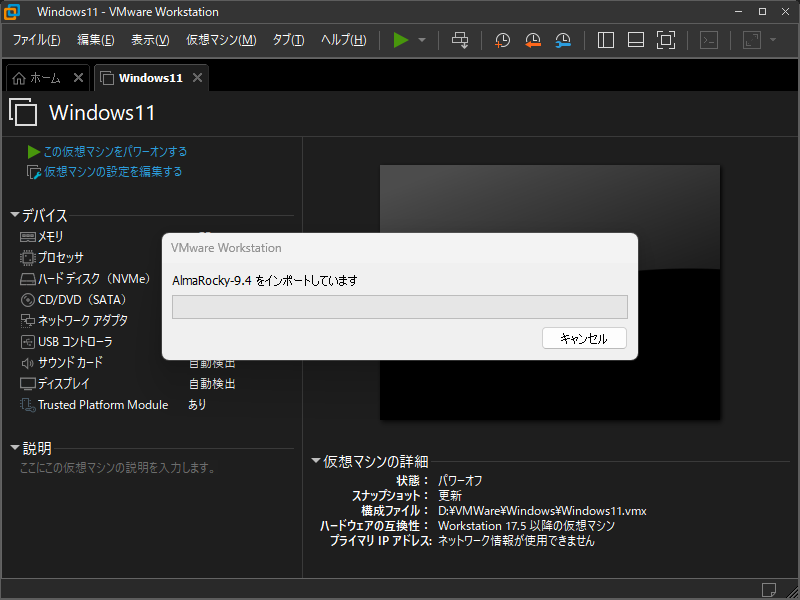Click the ハードディスク (NVMe) icon
The height and width of the screenshot is (600, 800).
(x=28, y=279)
